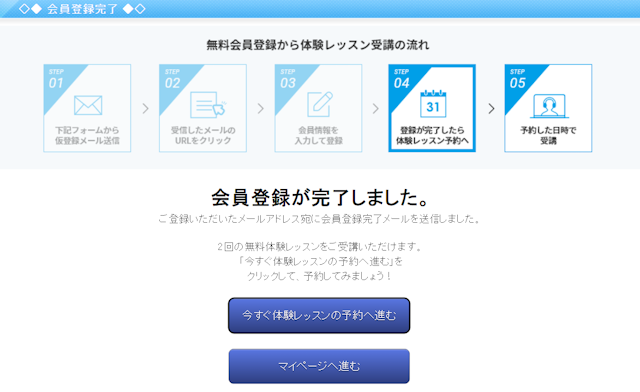Click the flow title 無料会員登録から体験レッスン受講の流れ

(x=318, y=45)
